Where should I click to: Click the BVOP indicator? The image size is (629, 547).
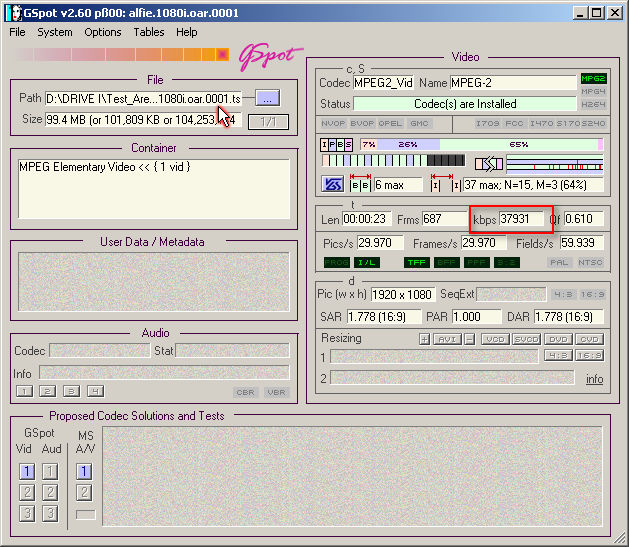362,124
